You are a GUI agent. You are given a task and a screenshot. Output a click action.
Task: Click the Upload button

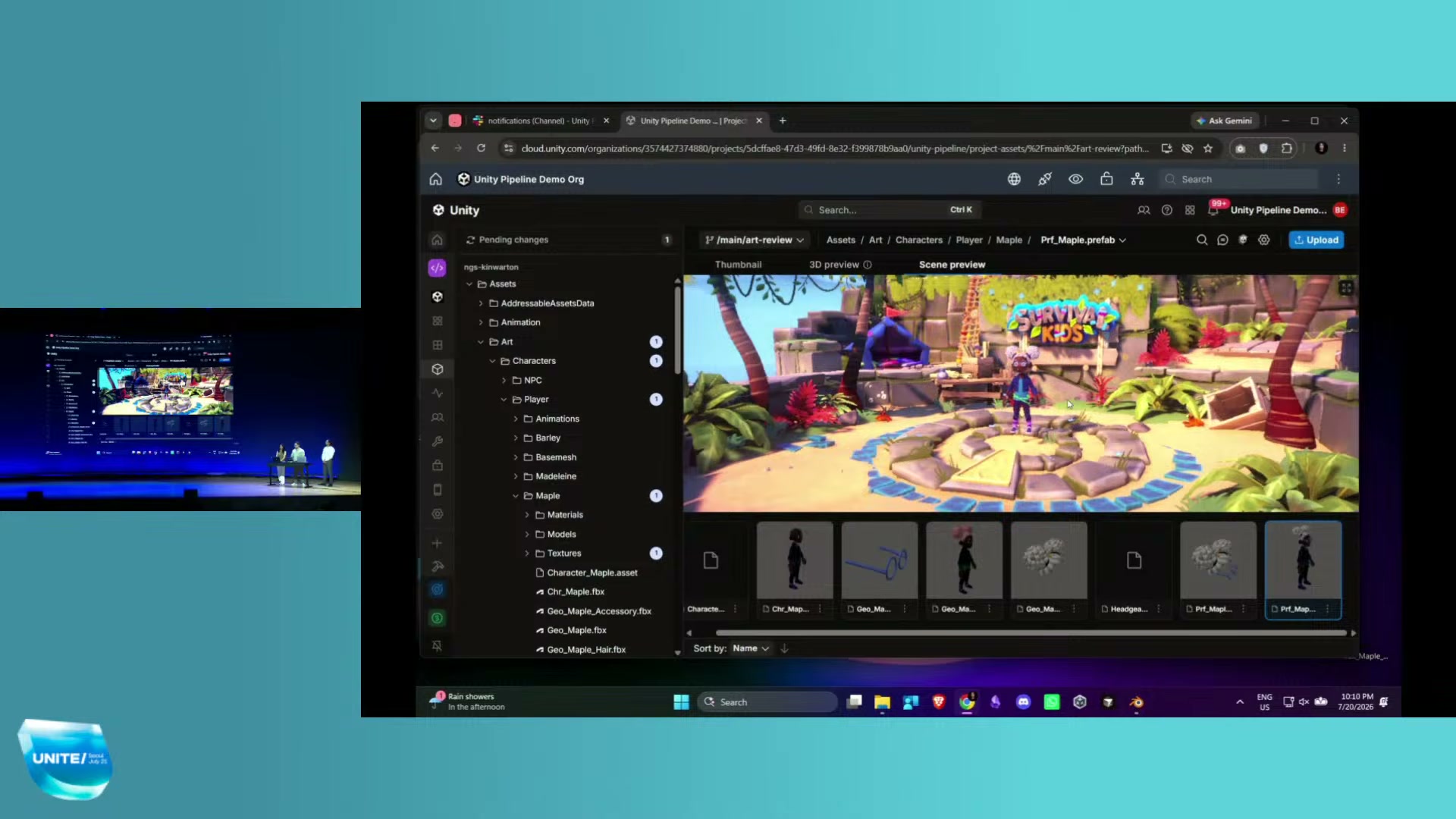coord(1316,240)
